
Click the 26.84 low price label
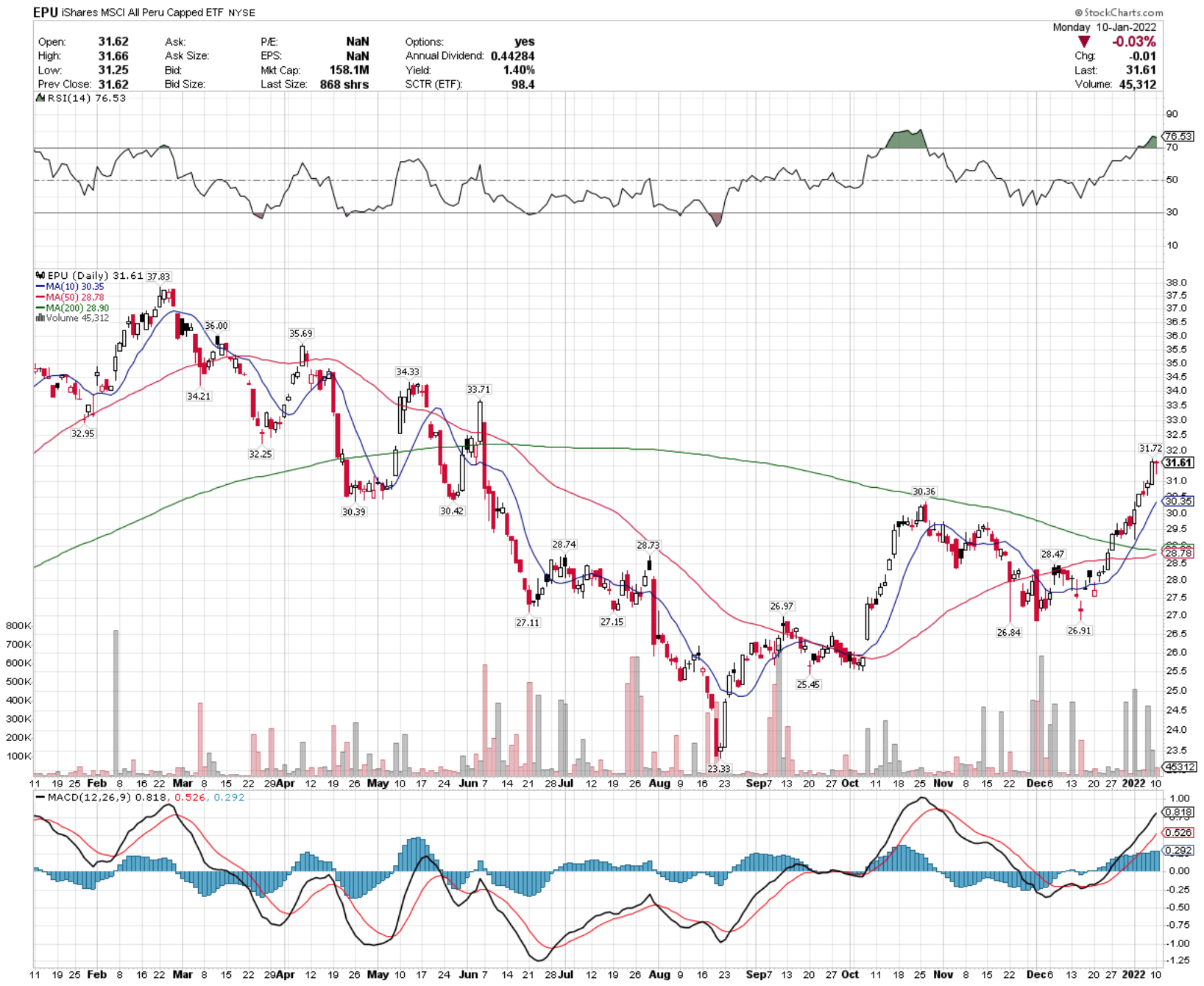tap(1009, 632)
